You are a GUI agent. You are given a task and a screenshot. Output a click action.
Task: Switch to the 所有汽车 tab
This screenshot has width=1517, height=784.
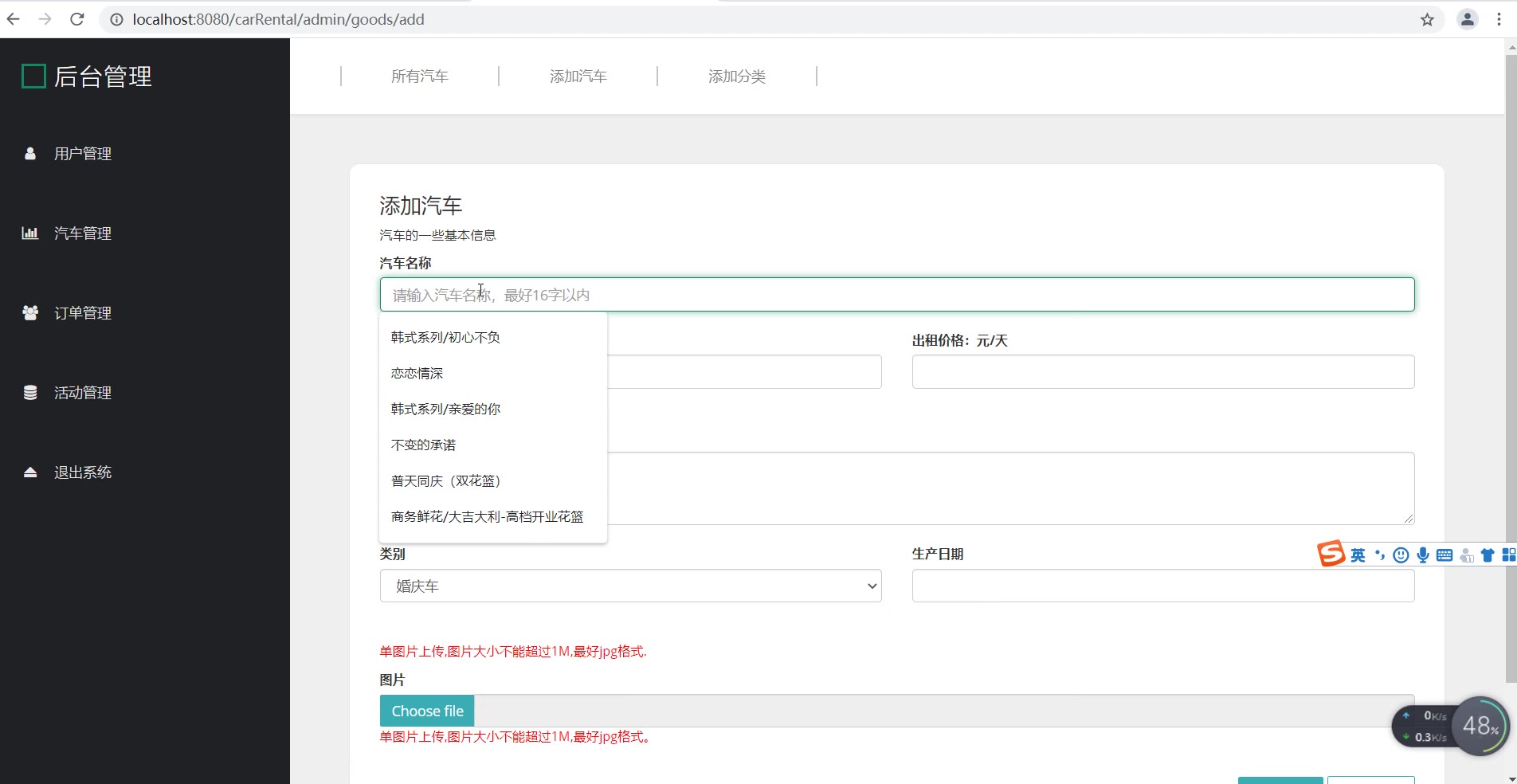[x=420, y=76]
